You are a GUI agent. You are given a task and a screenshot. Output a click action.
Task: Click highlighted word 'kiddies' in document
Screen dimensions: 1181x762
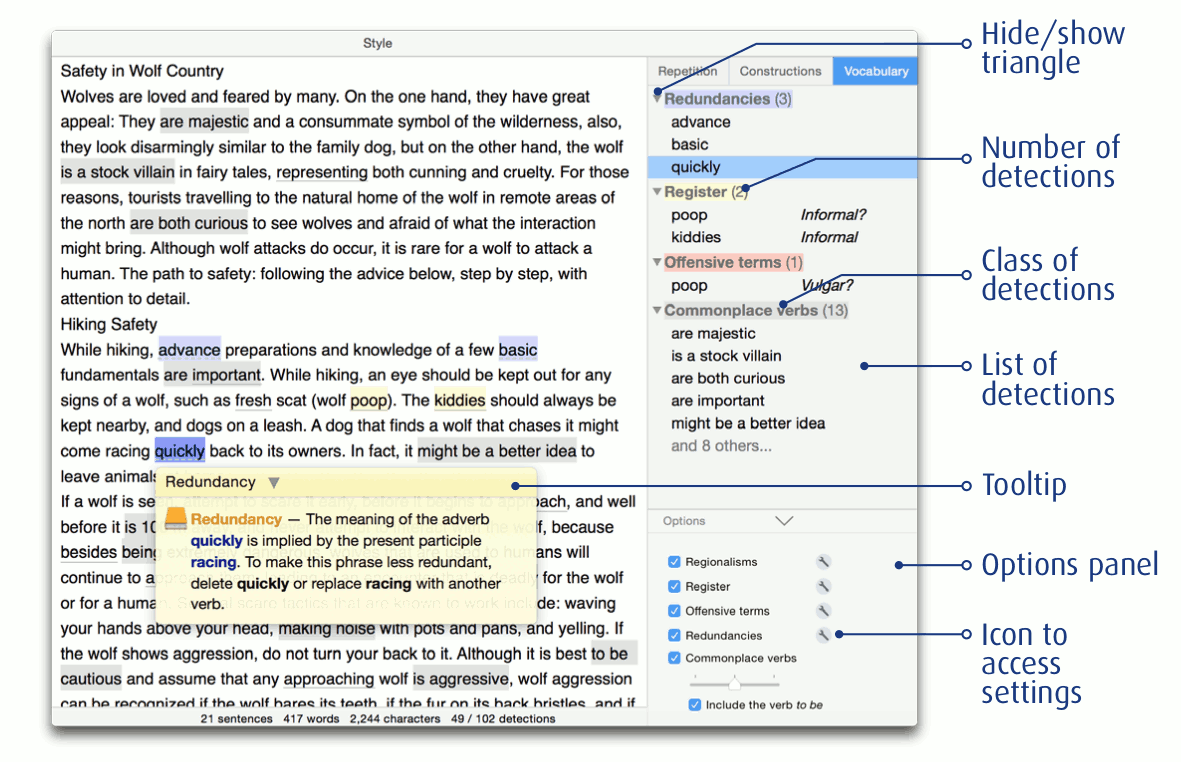click(459, 401)
